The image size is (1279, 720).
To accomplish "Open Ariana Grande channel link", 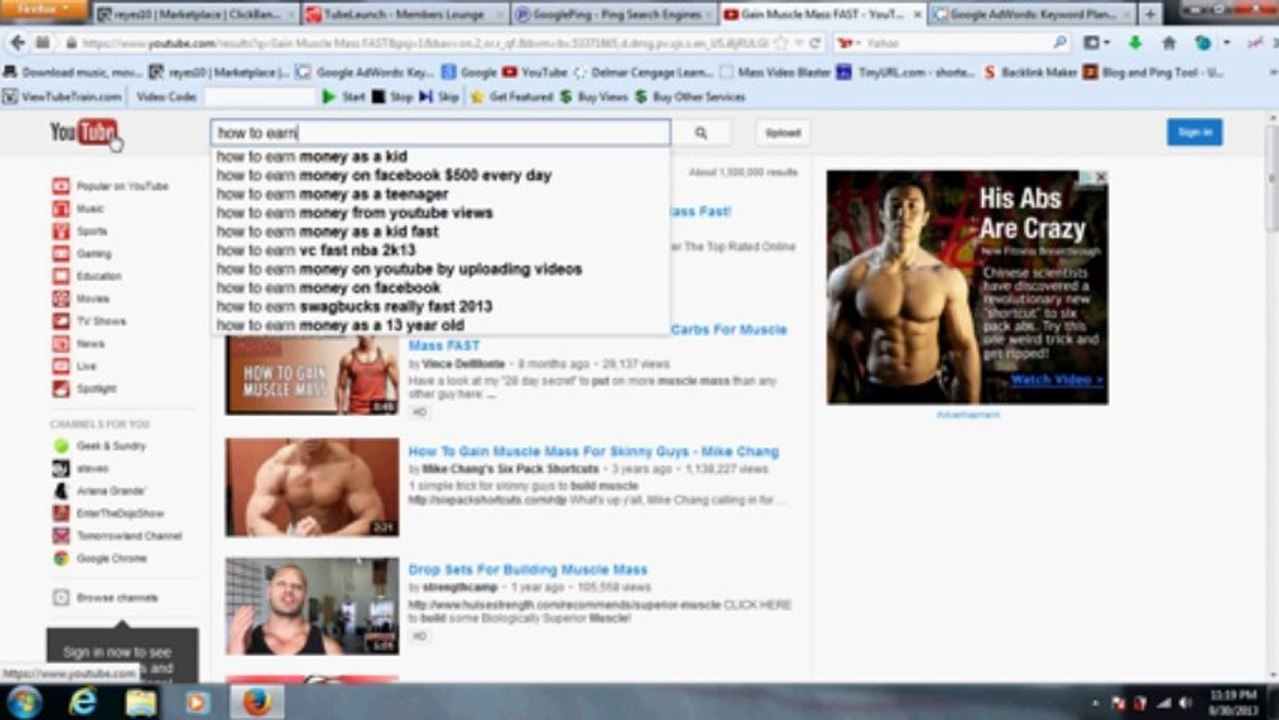I will [x=111, y=491].
